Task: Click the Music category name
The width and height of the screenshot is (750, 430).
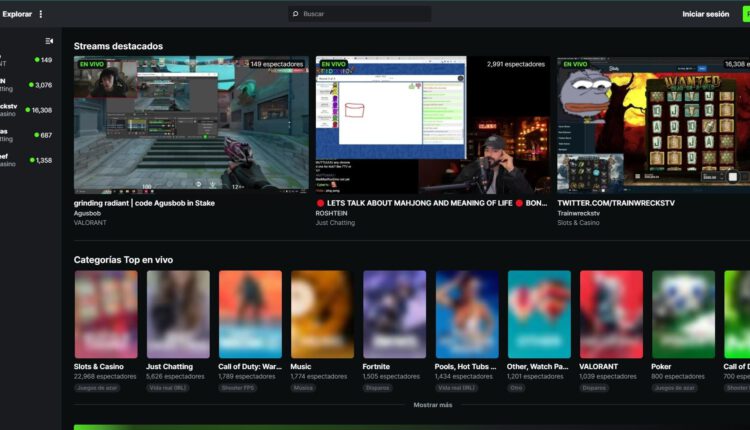Action: pyautogui.click(x=300, y=367)
